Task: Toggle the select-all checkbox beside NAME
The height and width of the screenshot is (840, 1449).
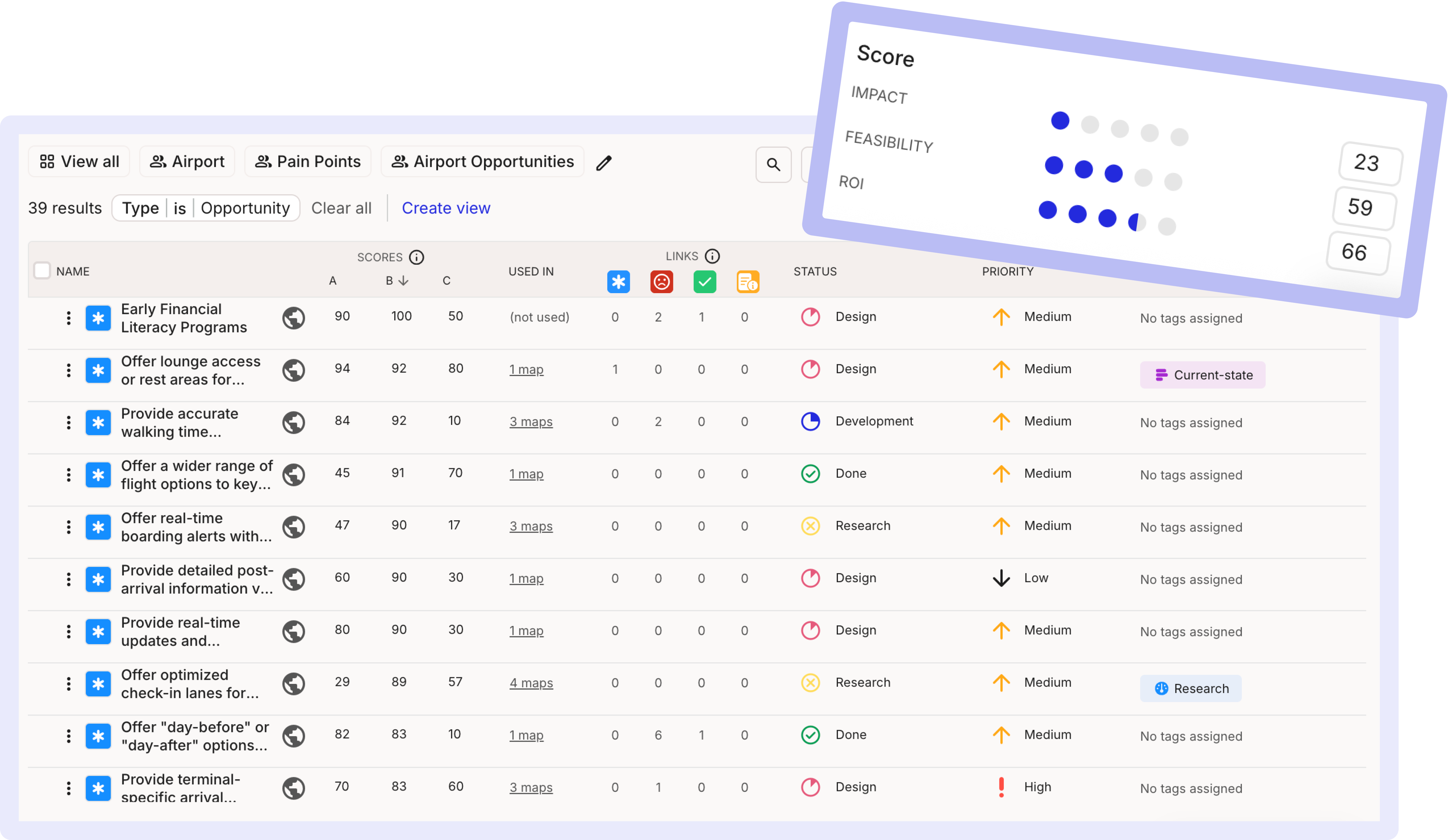Action: click(42, 270)
